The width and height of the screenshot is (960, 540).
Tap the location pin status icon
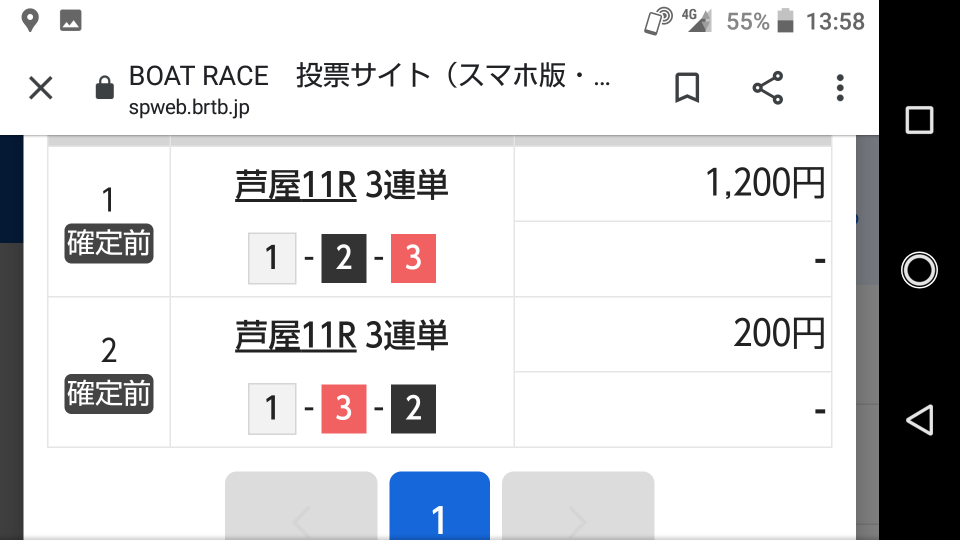click(30, 21)
